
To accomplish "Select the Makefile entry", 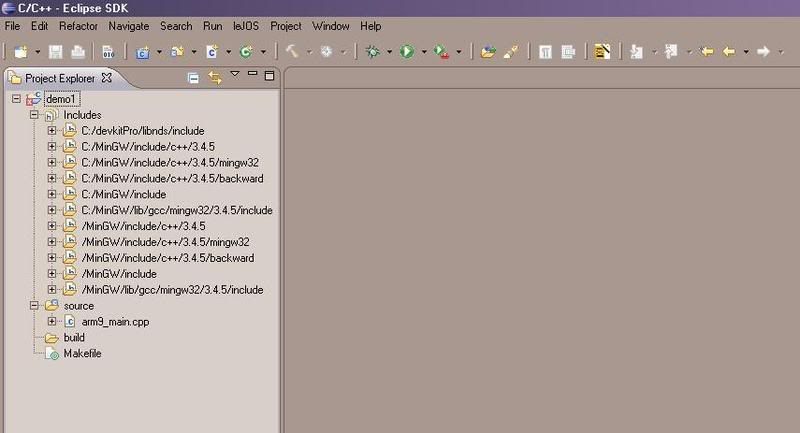I will point(82,353).
